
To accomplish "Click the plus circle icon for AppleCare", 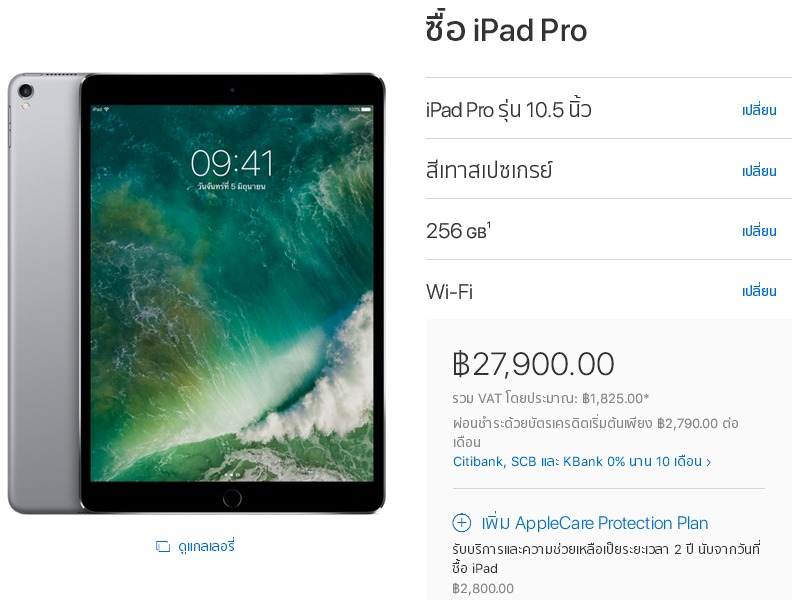I will point(462,522).
